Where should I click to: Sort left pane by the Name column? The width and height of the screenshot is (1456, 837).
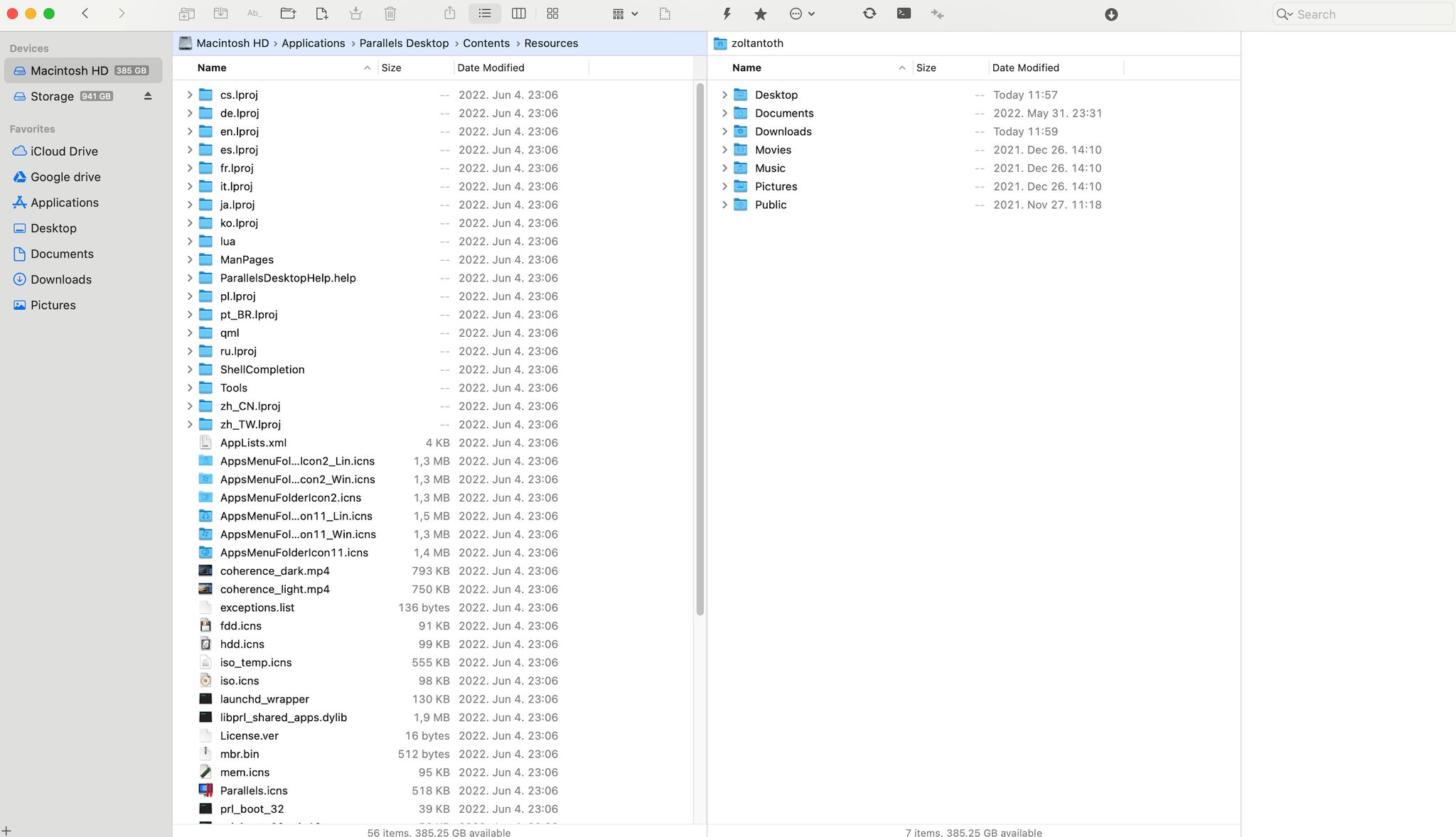284,67
